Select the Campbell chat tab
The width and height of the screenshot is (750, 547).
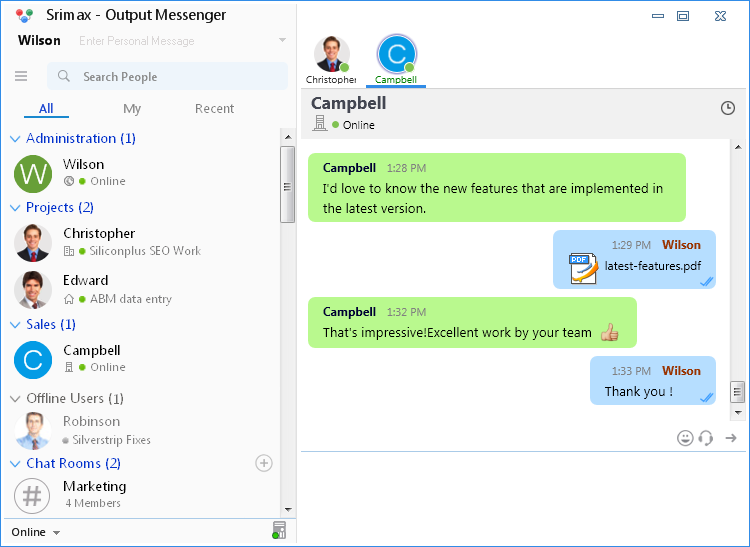coord(396,60)
